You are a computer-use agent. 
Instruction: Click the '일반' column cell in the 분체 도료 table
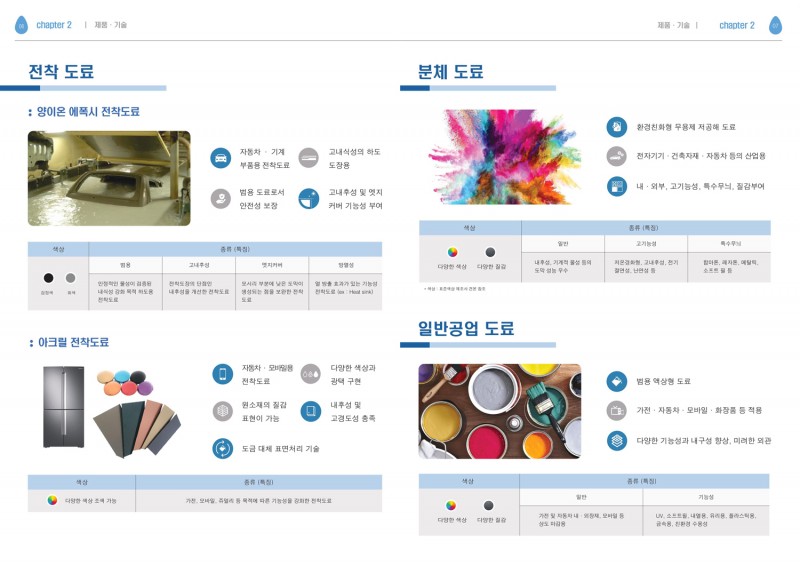tap(563, 243)
